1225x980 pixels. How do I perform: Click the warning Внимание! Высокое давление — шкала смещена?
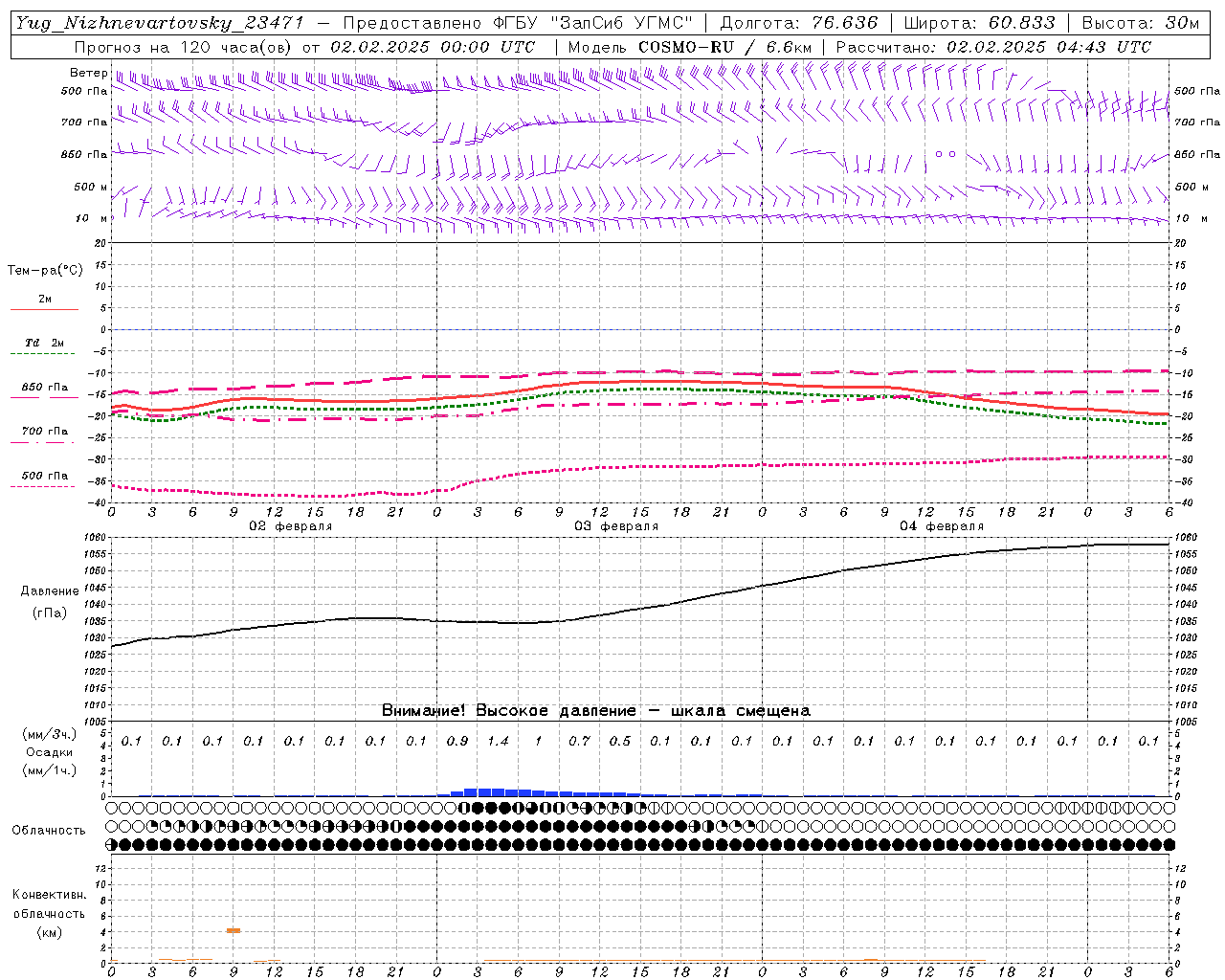[595, 711]
